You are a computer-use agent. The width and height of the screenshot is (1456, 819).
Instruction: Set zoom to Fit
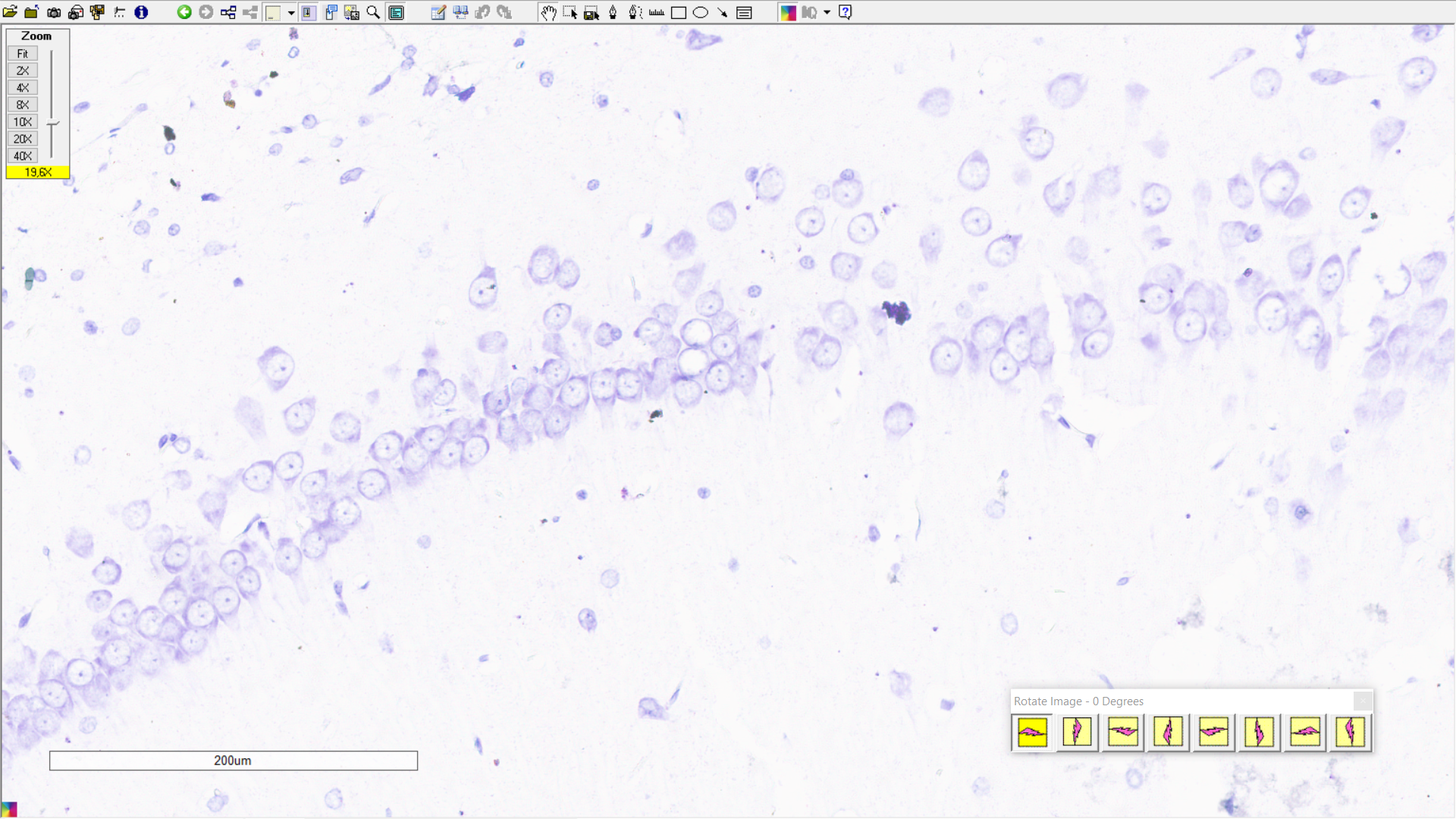pyautogui.click(x=23, y=54)
